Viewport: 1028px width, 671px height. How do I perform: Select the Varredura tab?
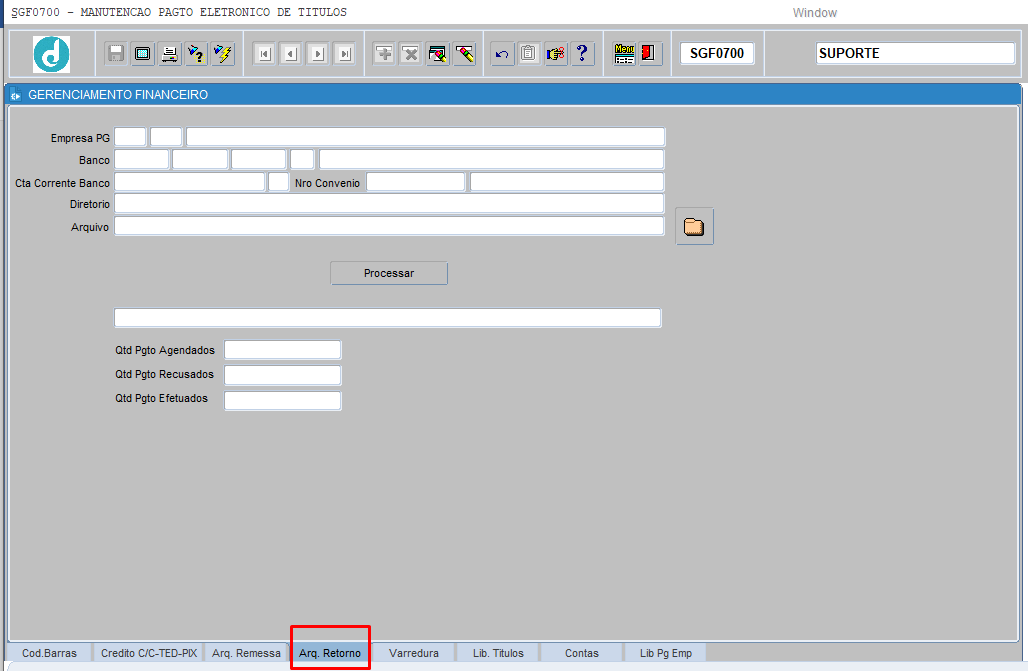414,653
